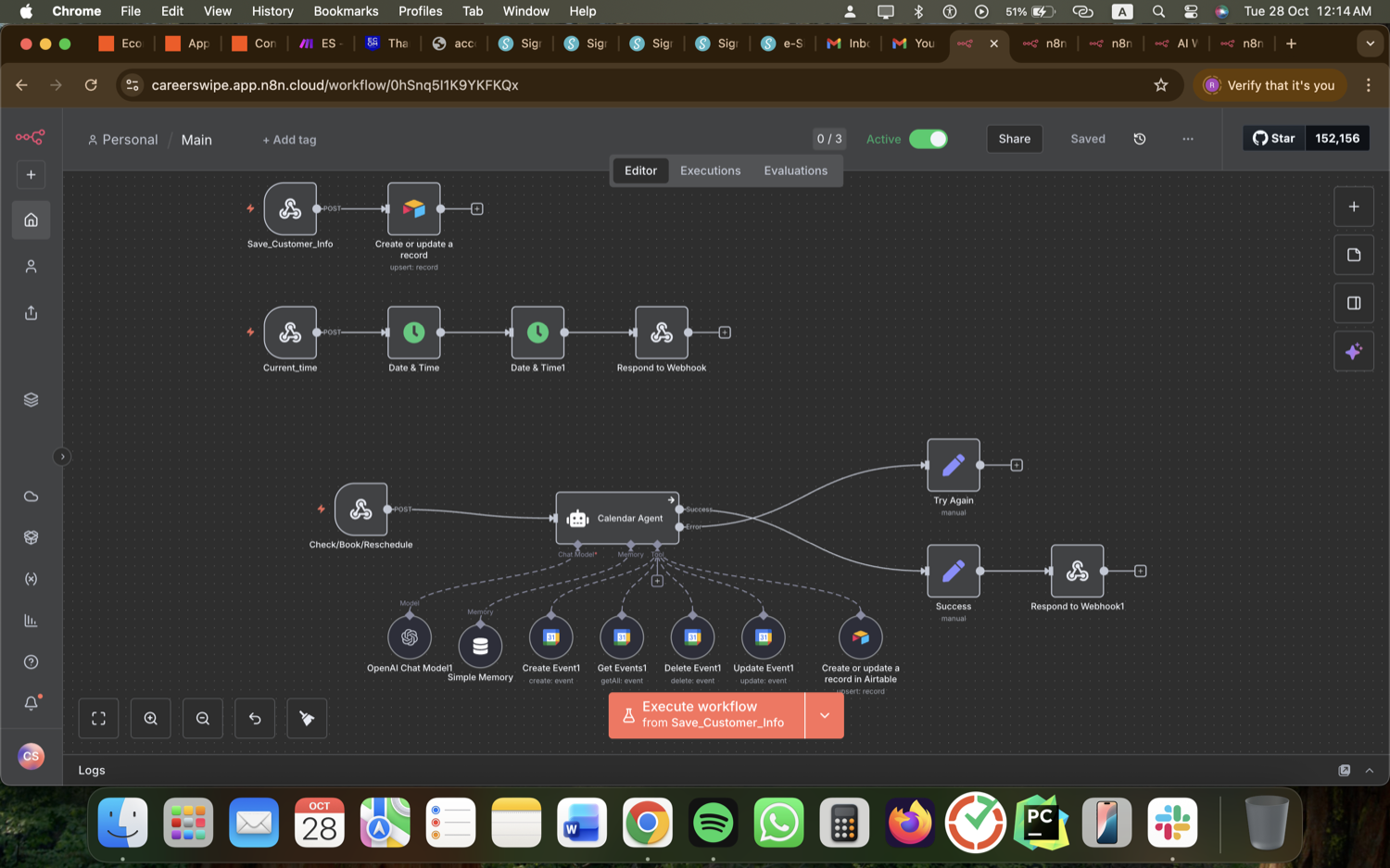1390x868 pixels.
Task: Expand the Execute workflow dropdown arrow
Action: (825, 715)
